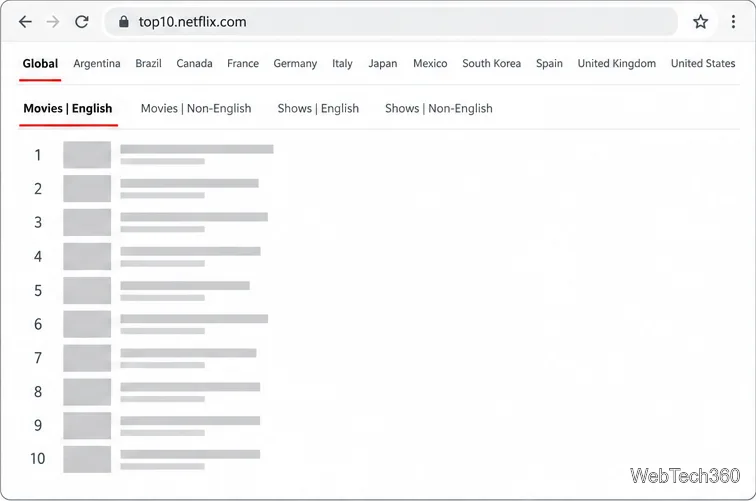
Task: Bookmark this page with the star icon
Action: (x=700, y=22)
